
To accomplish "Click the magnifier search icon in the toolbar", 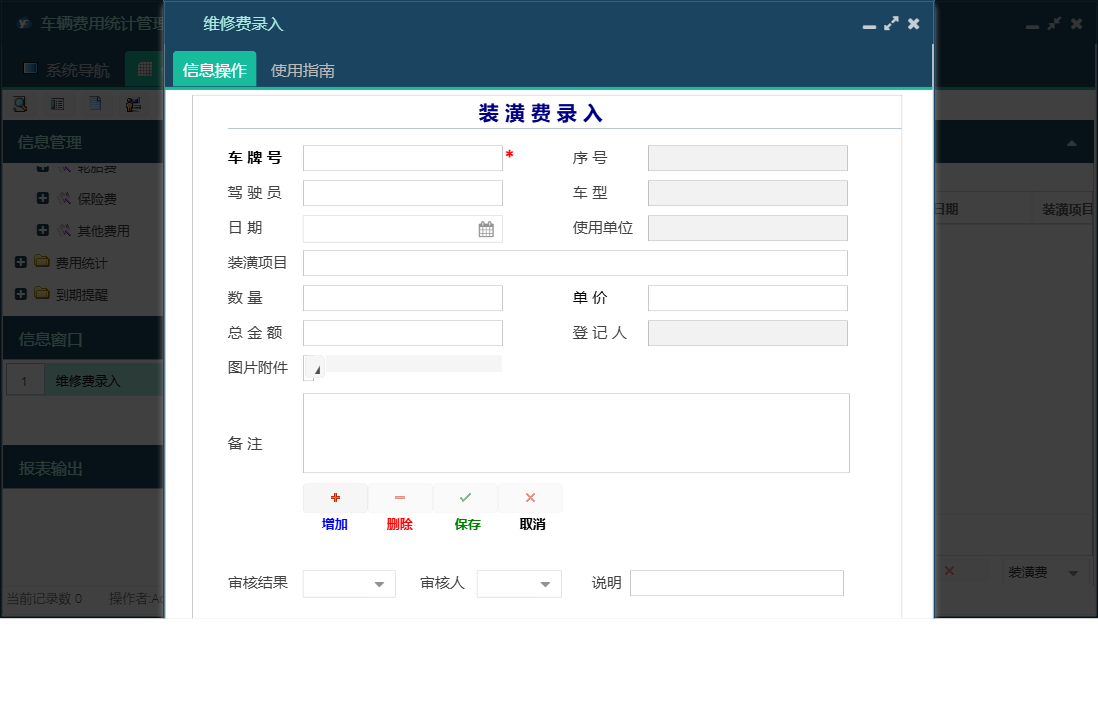I will point(20,104).
